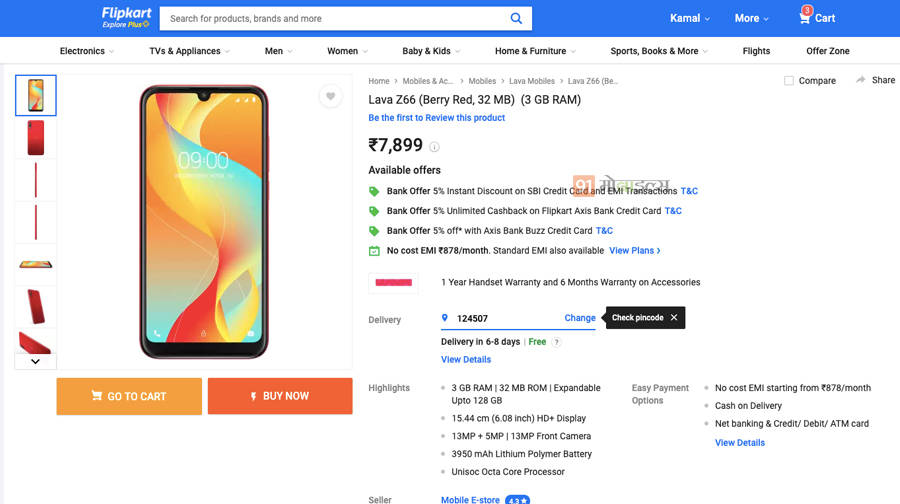
Task: Open the Electronics category menu
Action: point(87,51)
